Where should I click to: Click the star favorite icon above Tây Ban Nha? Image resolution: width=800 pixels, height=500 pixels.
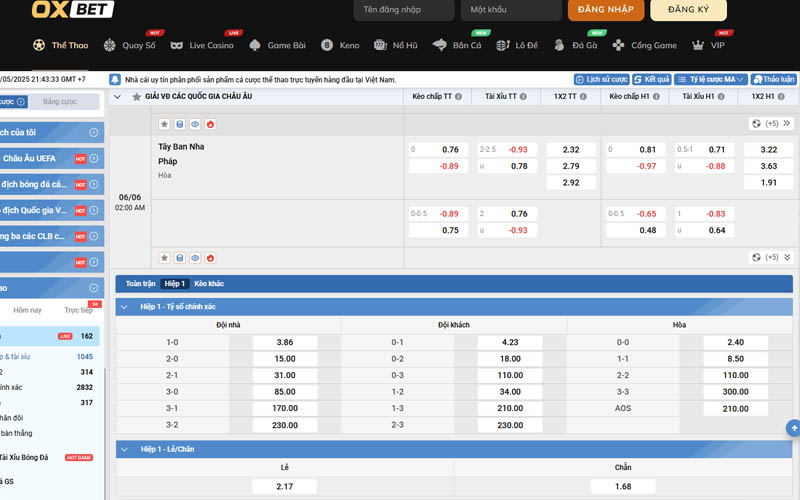click(x=164, y=124)
